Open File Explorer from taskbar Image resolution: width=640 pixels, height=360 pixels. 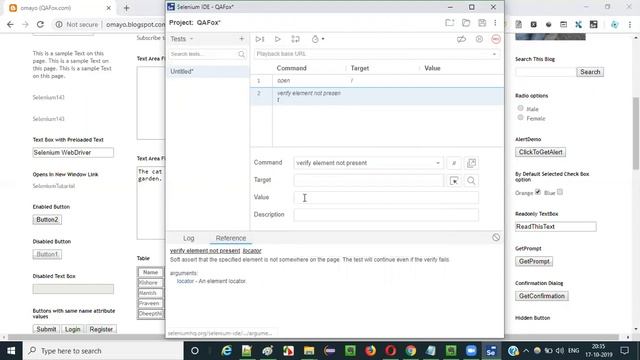309,351
